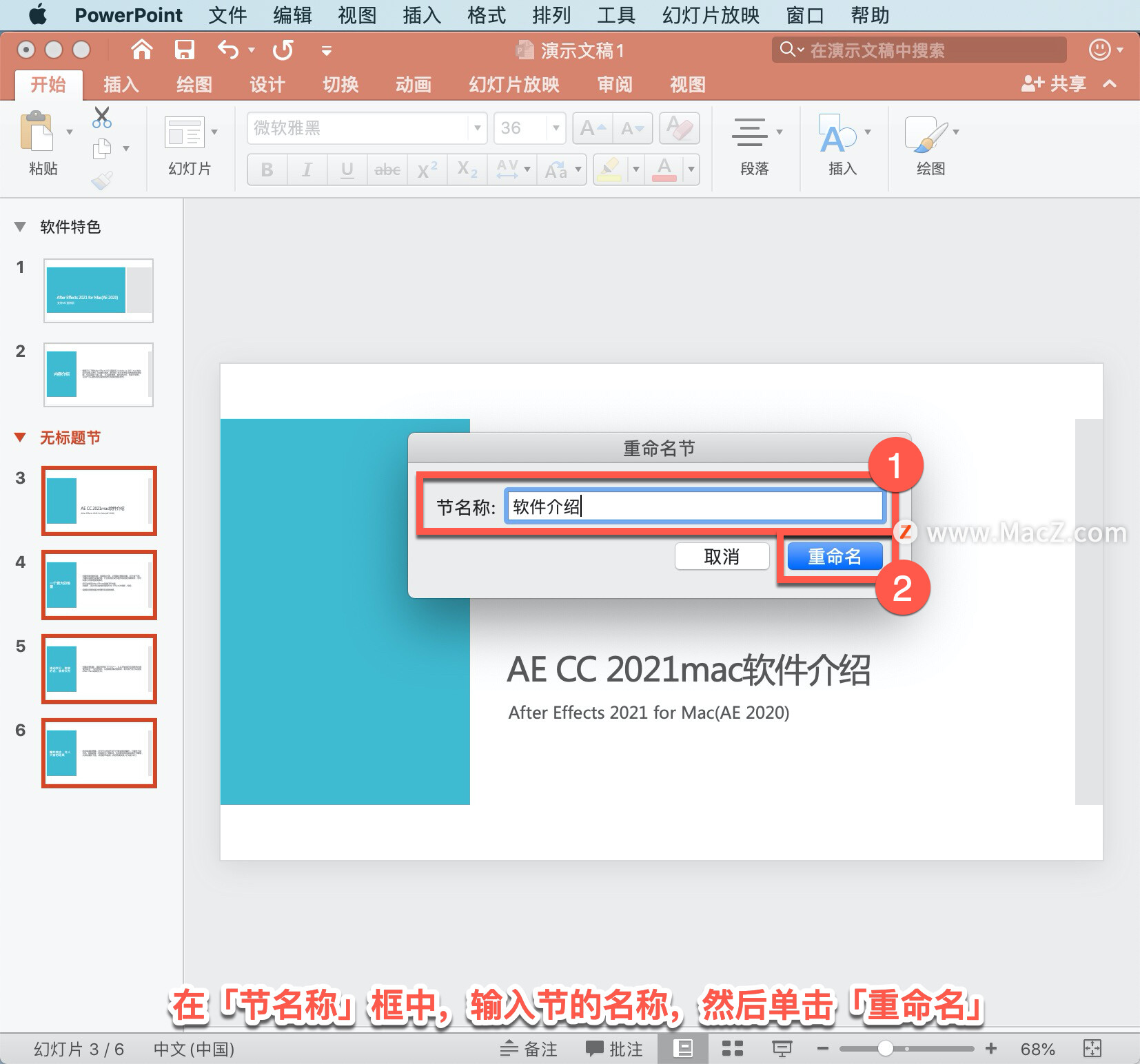Toggle Bold formatting

[x=267, y=170]
